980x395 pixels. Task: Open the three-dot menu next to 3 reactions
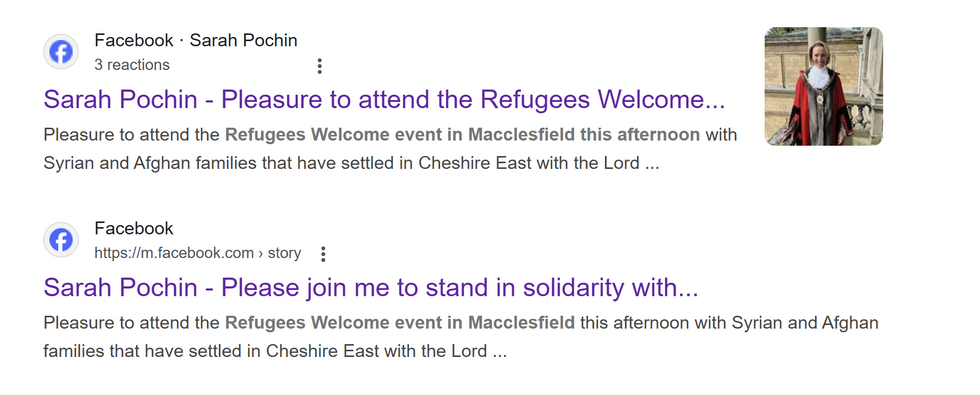click(x=319, y=66)
